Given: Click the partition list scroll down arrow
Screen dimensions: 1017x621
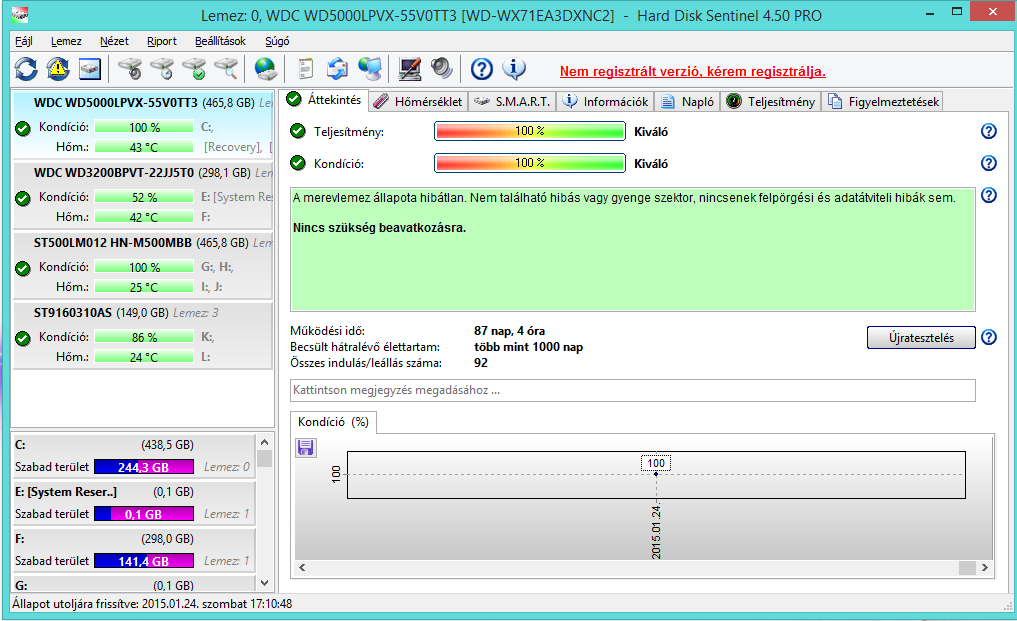Looking at the screenshot, I should tap(264, 583).
